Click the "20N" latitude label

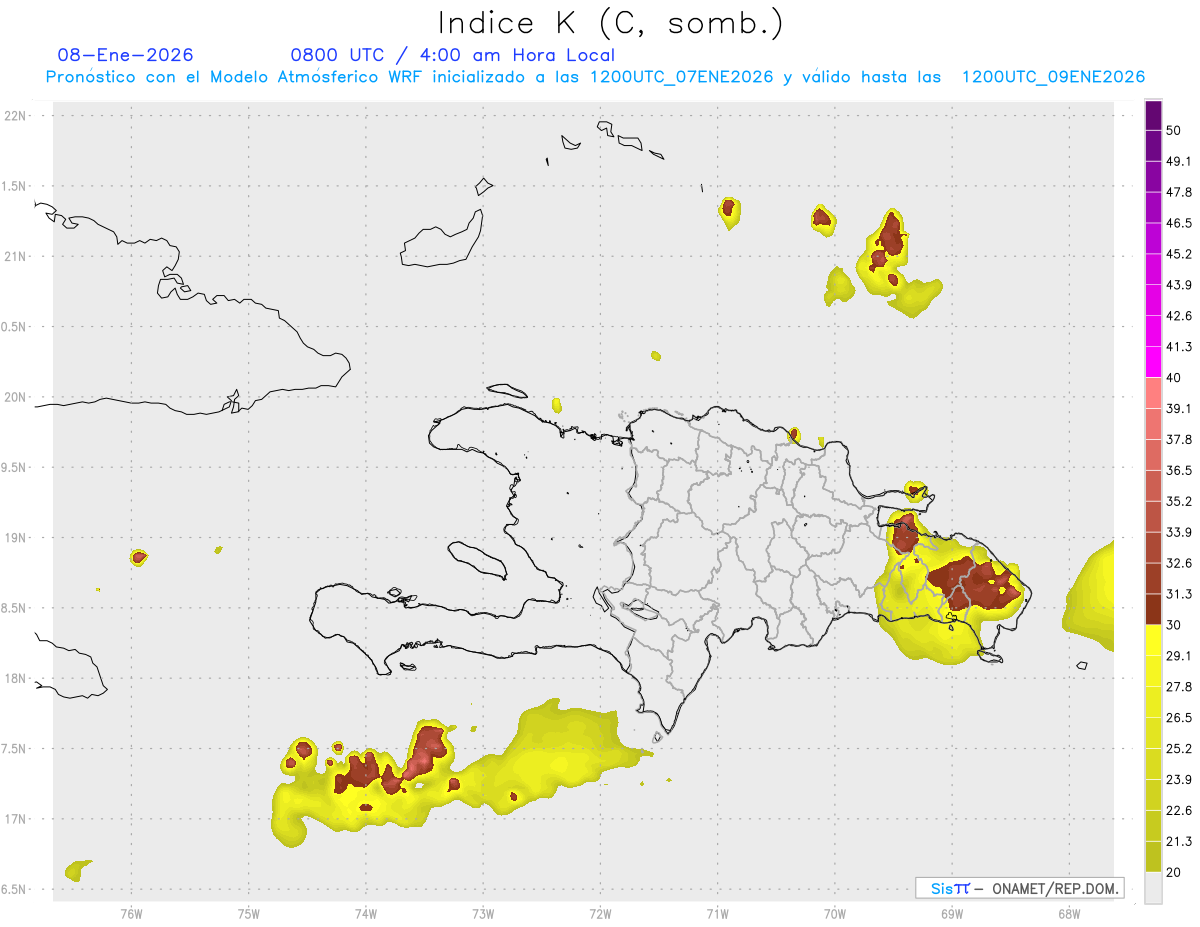click(x=15, y=397)
